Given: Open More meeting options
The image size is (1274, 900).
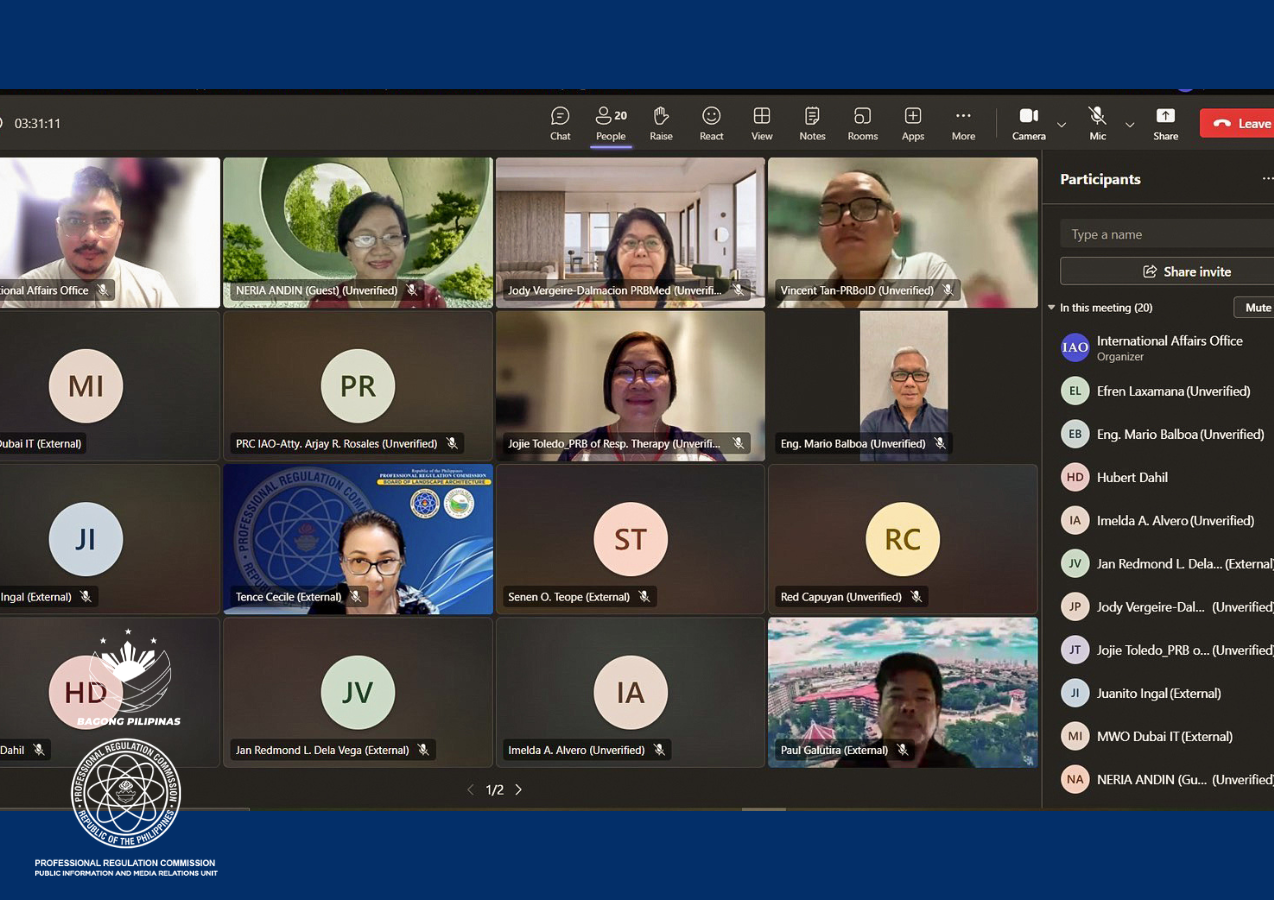Looking at the screenshot, I should point(963,124).
